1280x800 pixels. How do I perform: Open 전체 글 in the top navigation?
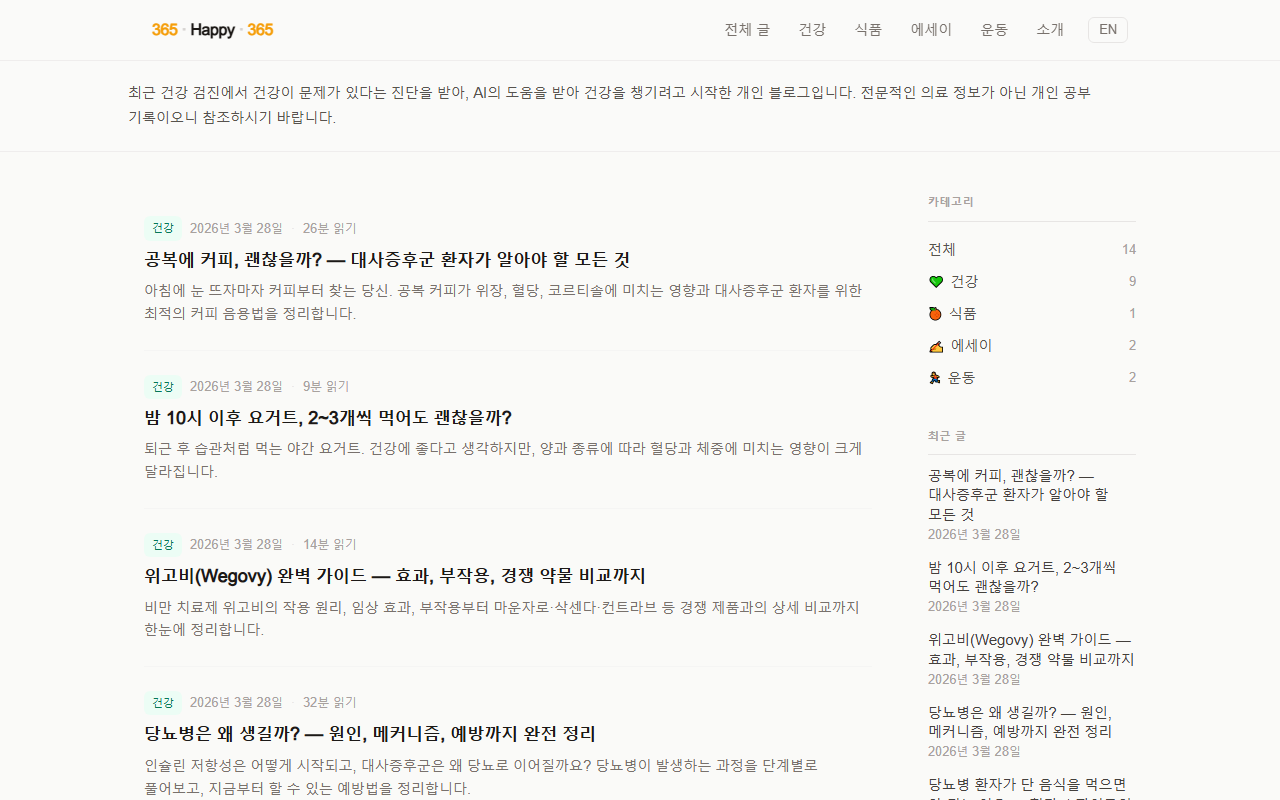[x=747, y=30]
